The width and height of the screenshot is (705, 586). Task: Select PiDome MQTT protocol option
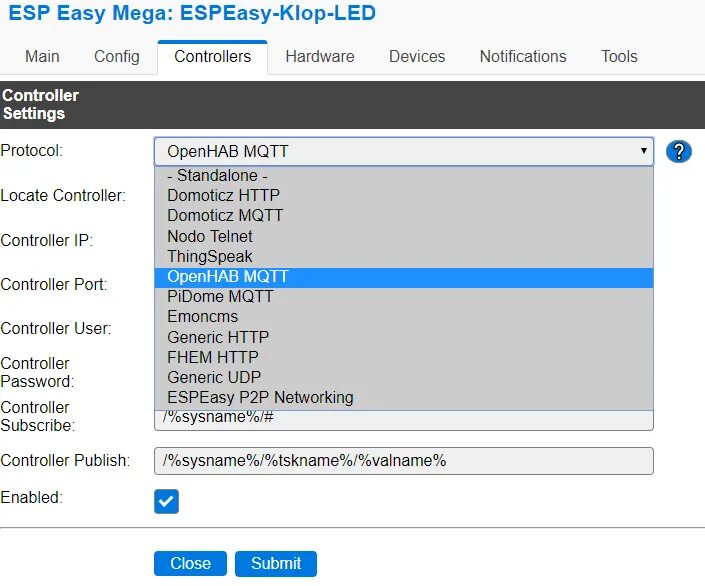tap(404, 296)
